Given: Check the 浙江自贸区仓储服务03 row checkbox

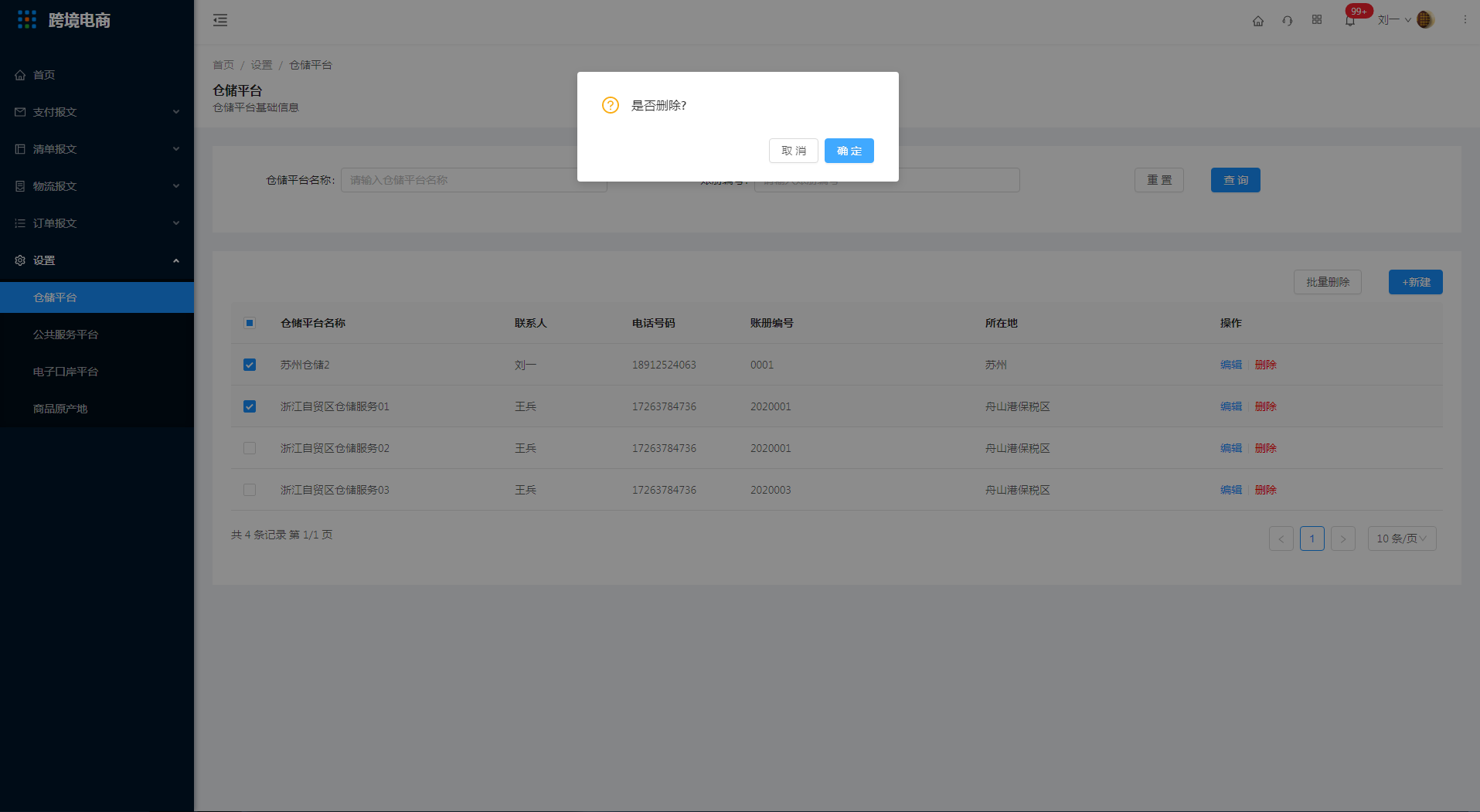Looking at the screenshot, I should pos(250,490).
